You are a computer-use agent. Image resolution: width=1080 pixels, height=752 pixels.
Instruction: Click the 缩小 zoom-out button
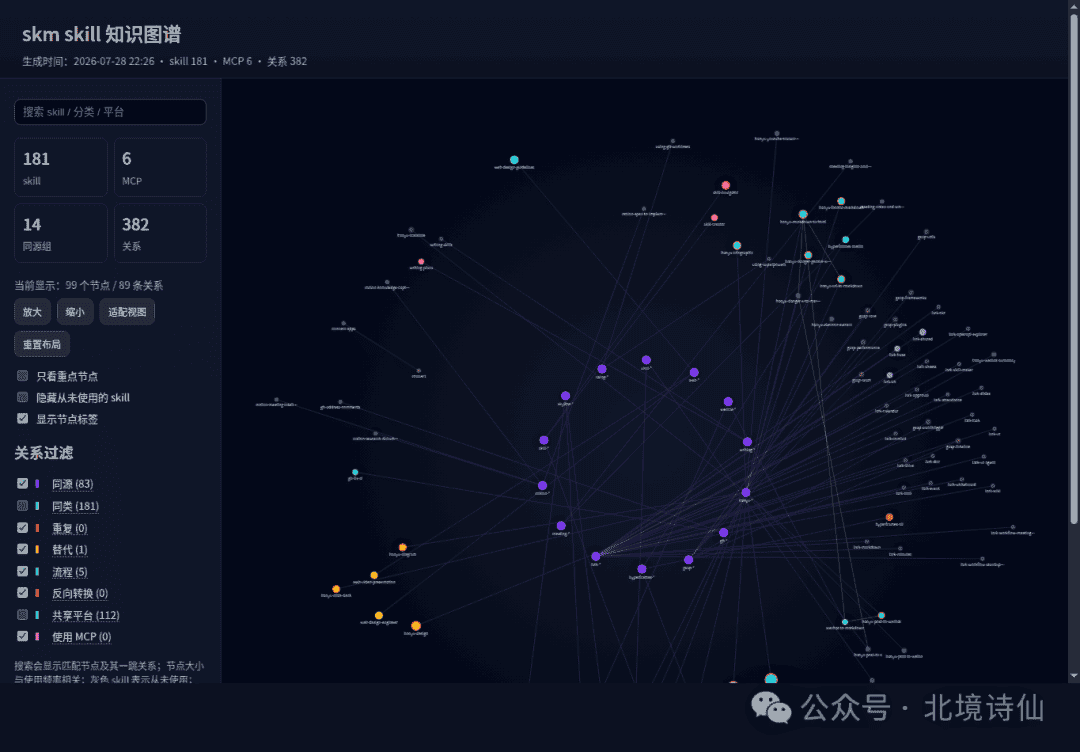coord(75,312)
